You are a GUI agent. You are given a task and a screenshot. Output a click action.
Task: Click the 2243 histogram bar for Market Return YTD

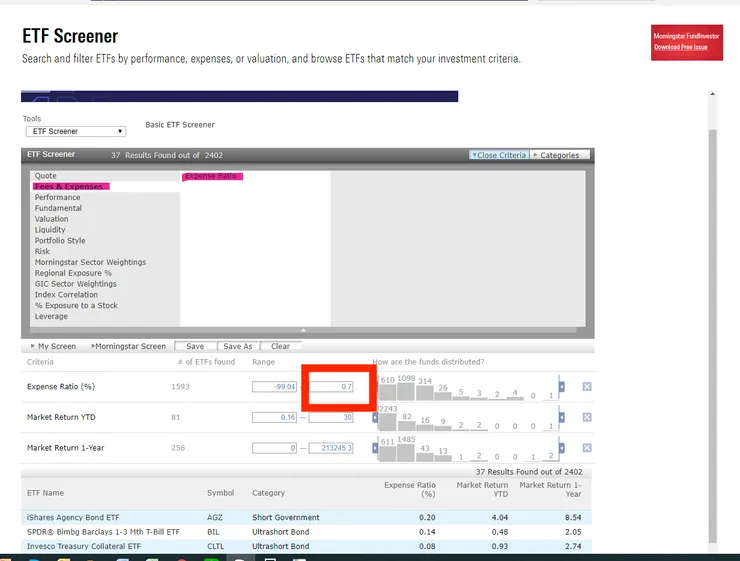pos(387,422)
